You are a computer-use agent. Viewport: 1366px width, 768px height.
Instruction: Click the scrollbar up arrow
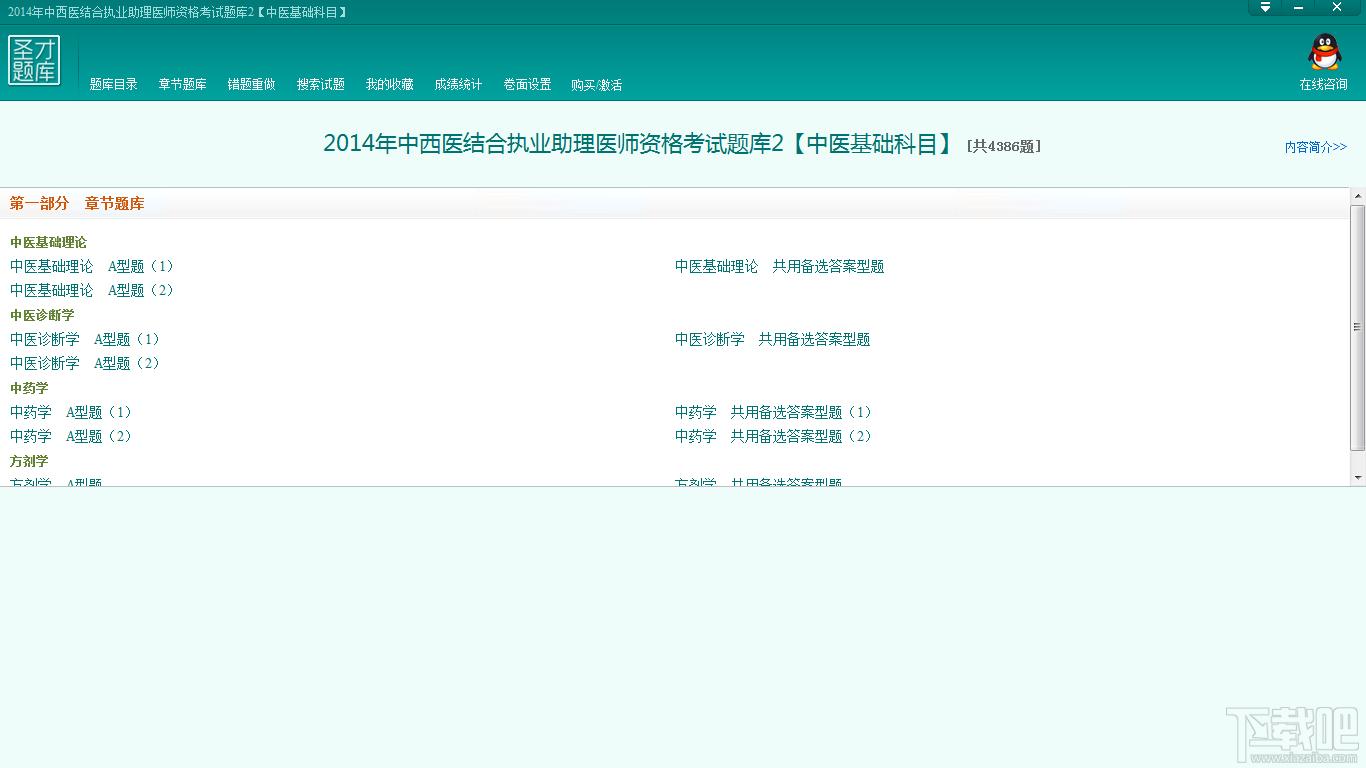[1357, 196]
